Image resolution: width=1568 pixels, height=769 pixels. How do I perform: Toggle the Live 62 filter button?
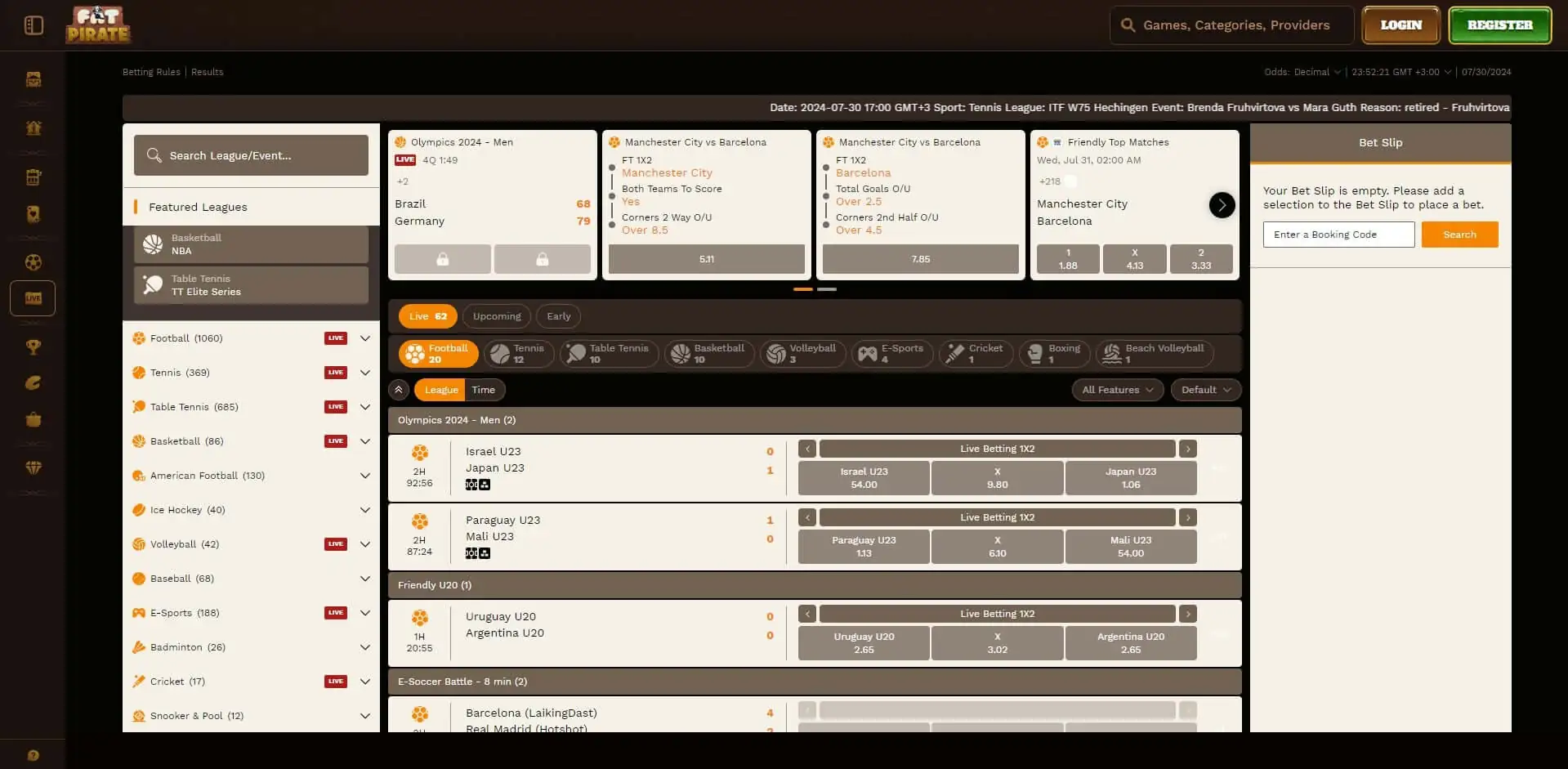pyautogui.click(x=427, y=316)
